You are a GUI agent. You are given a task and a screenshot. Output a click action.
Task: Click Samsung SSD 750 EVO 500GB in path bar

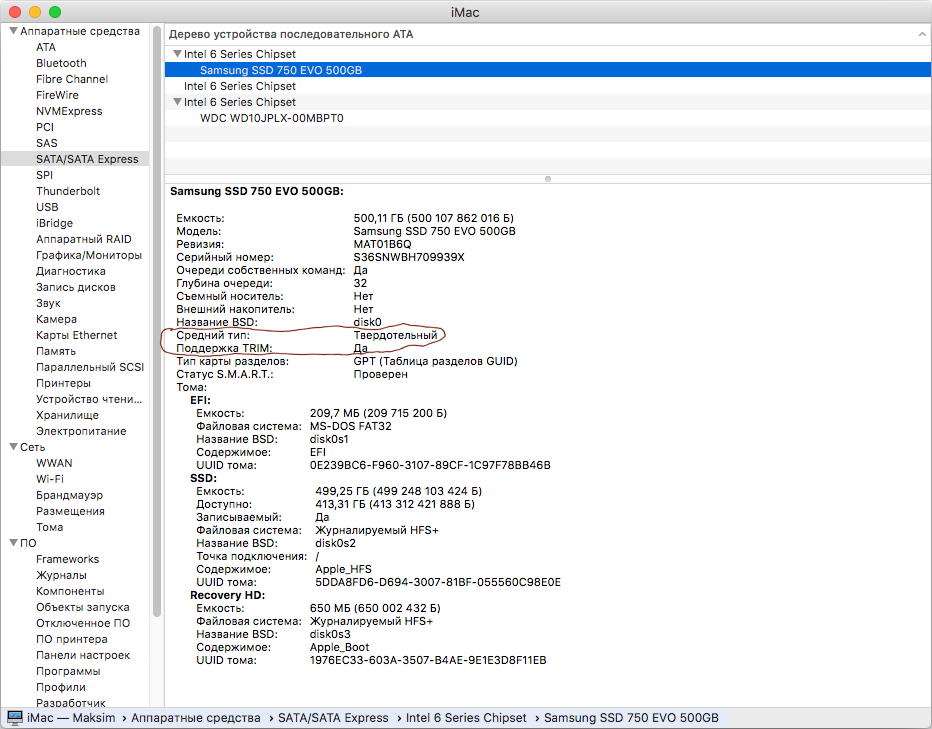631,718
